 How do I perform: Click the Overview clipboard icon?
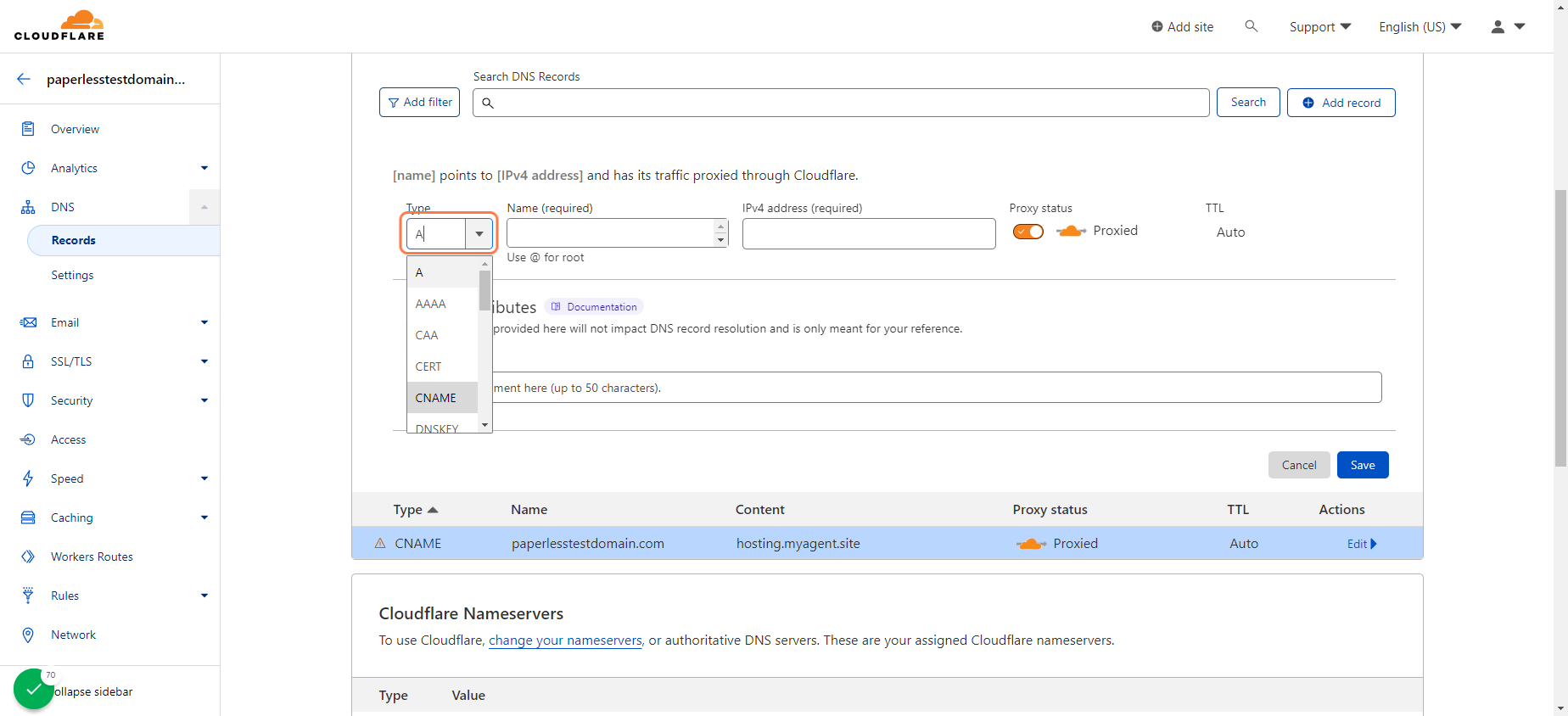(28, 129)
